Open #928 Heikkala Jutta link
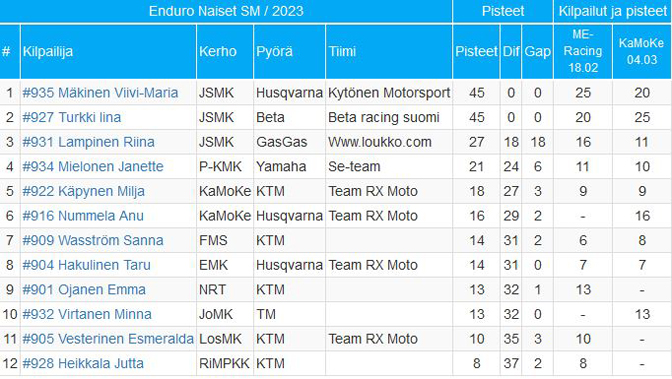 pos(83,364)
